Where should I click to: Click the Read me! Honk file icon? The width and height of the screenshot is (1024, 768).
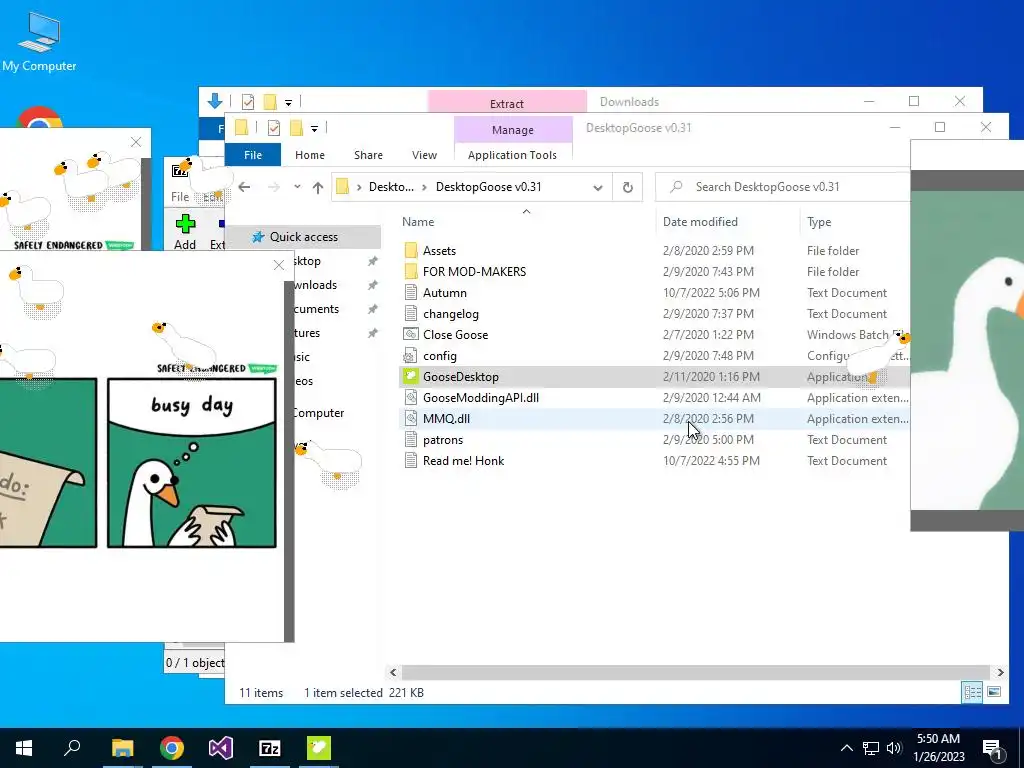[x=411, y=460]
